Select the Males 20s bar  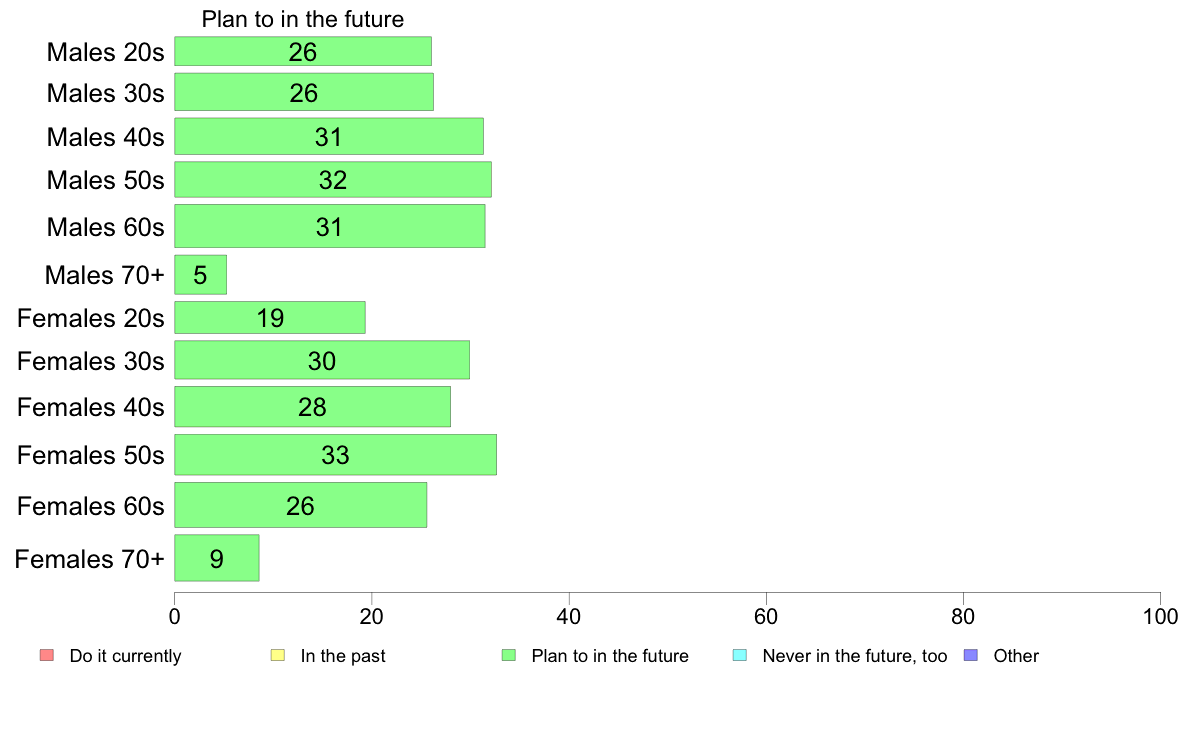pyautogui.click(x=303, y=52)
